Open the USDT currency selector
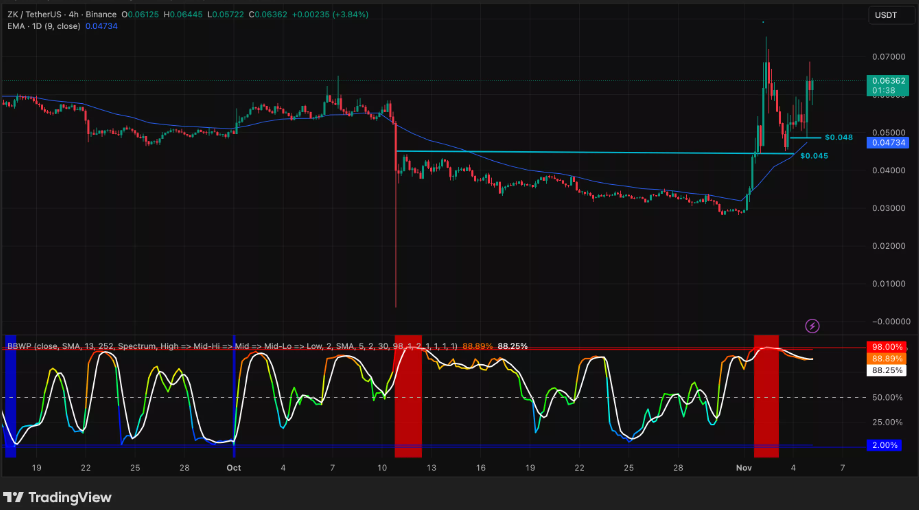This screenshot has height=510, width=919. point(886,15)
